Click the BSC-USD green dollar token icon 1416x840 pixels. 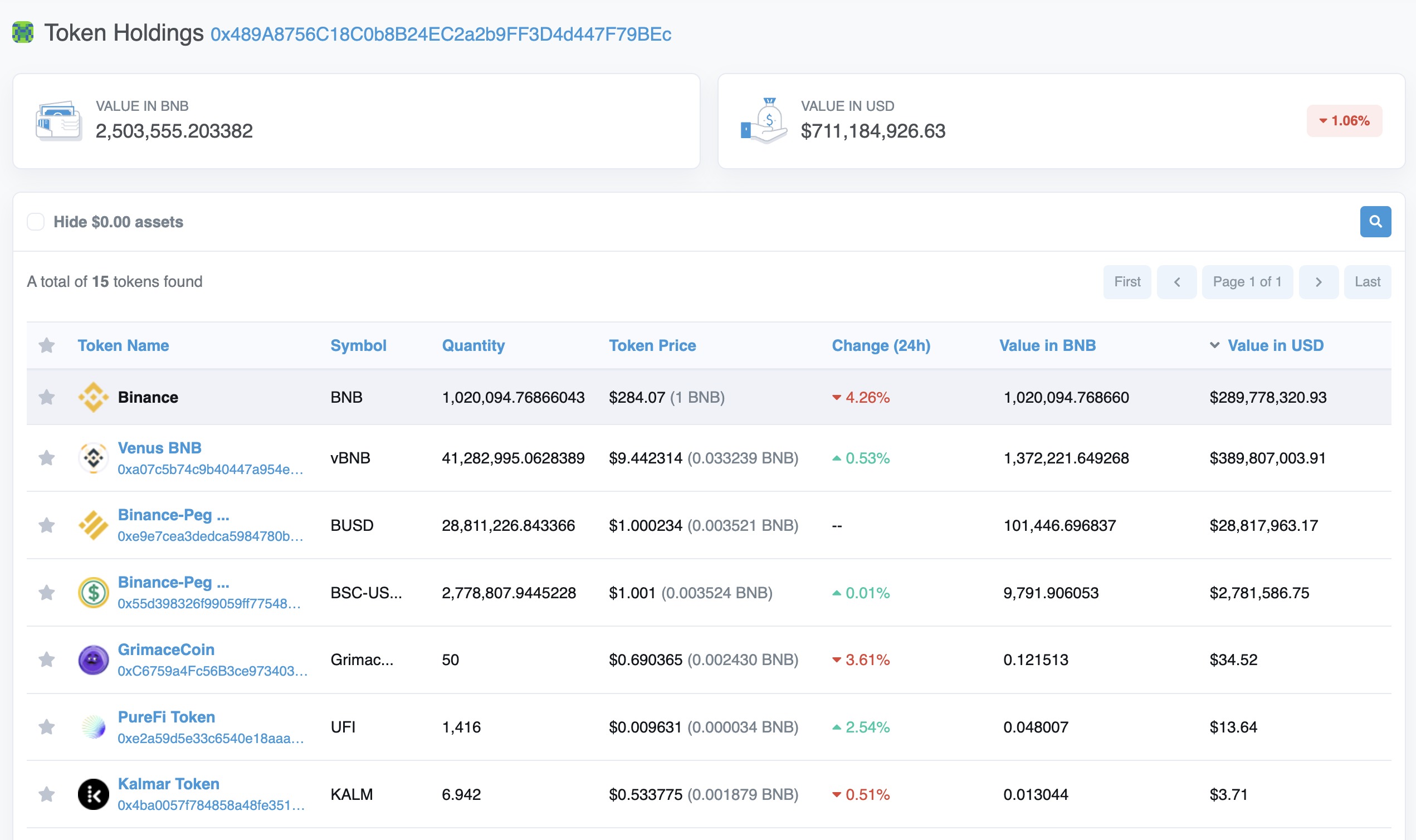94,593
